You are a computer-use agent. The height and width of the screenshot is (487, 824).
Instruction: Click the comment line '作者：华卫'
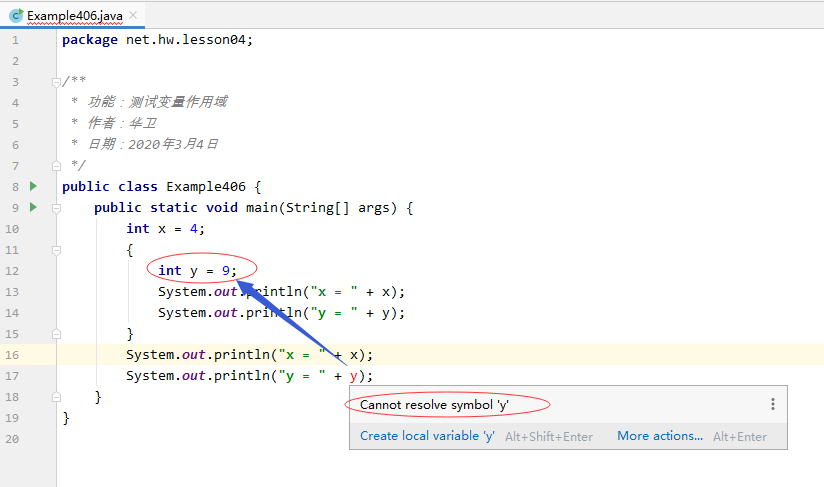point(114,123)
